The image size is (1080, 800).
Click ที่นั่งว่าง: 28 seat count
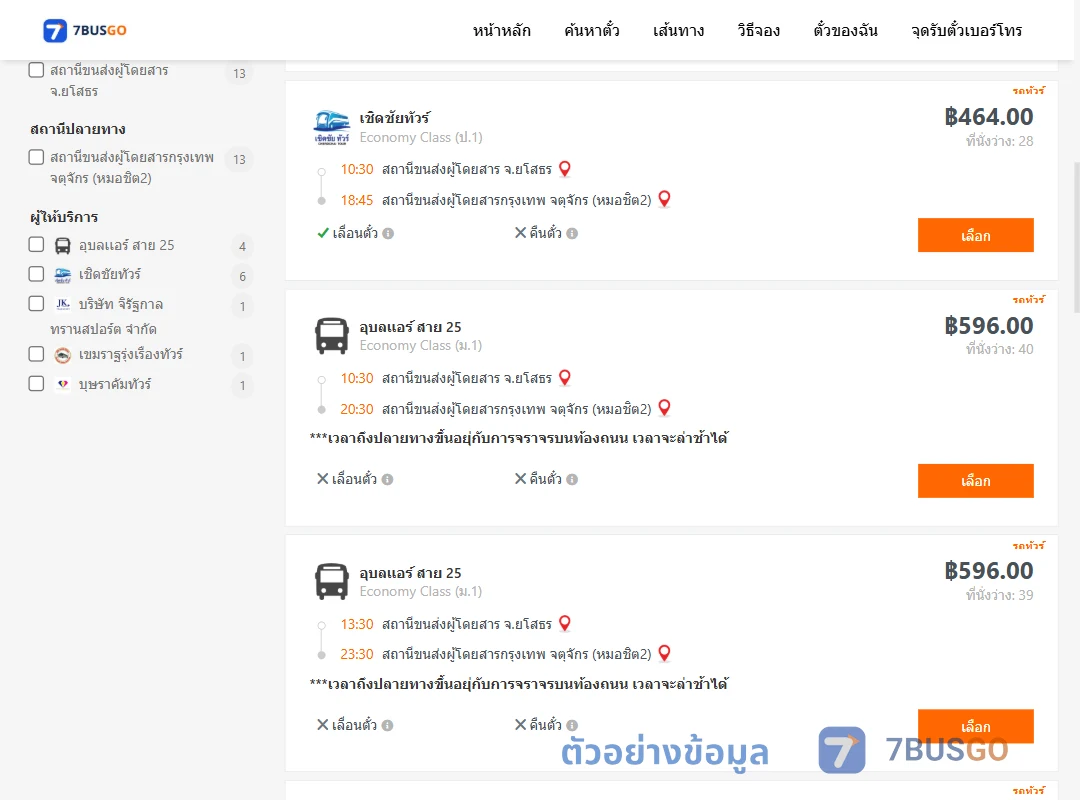pyautogui.click(x=999, y=141)
